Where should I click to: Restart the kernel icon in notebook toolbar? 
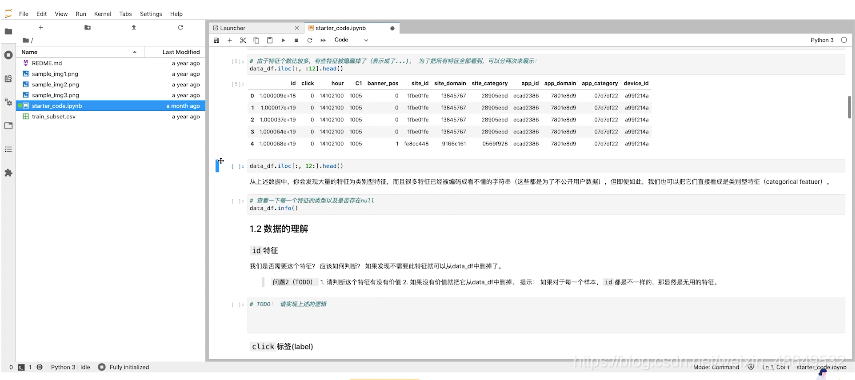pyautogui.click(x=310, y=40)
